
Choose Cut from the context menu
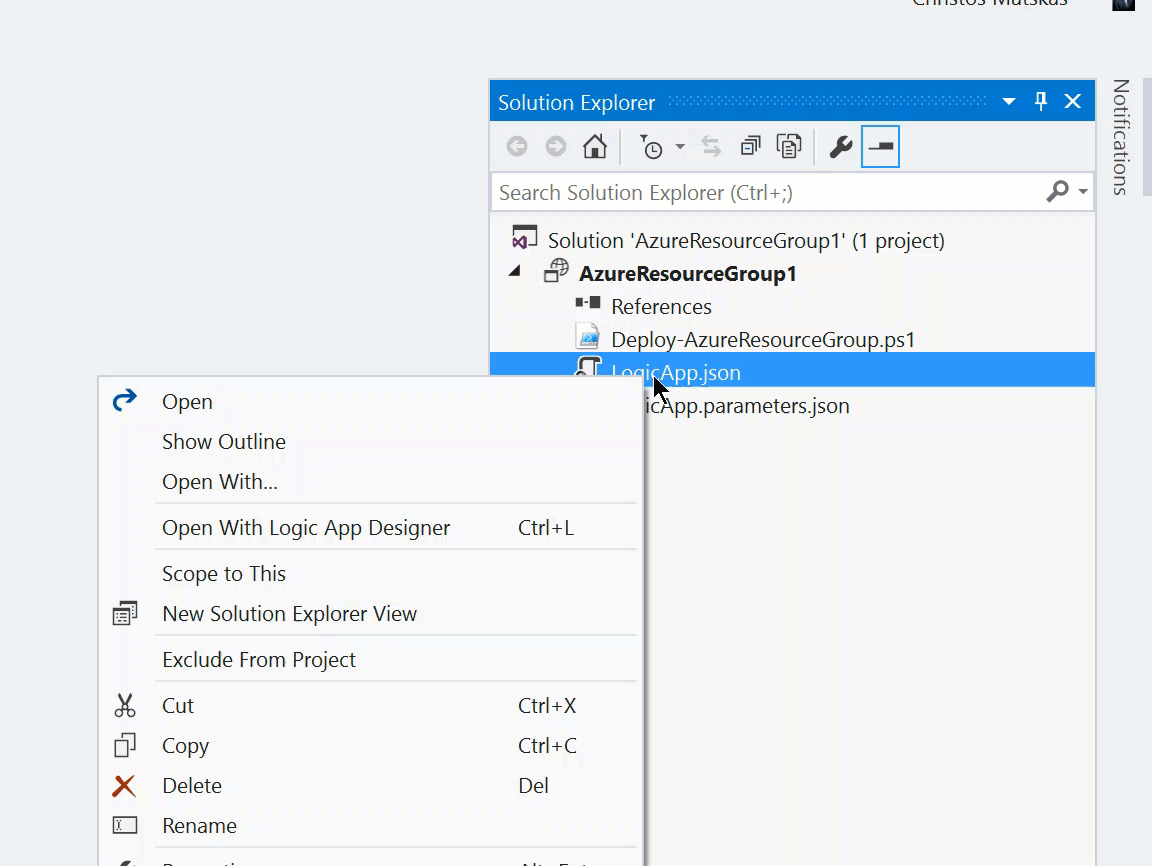pyautogui.click(x=371, y=706)
